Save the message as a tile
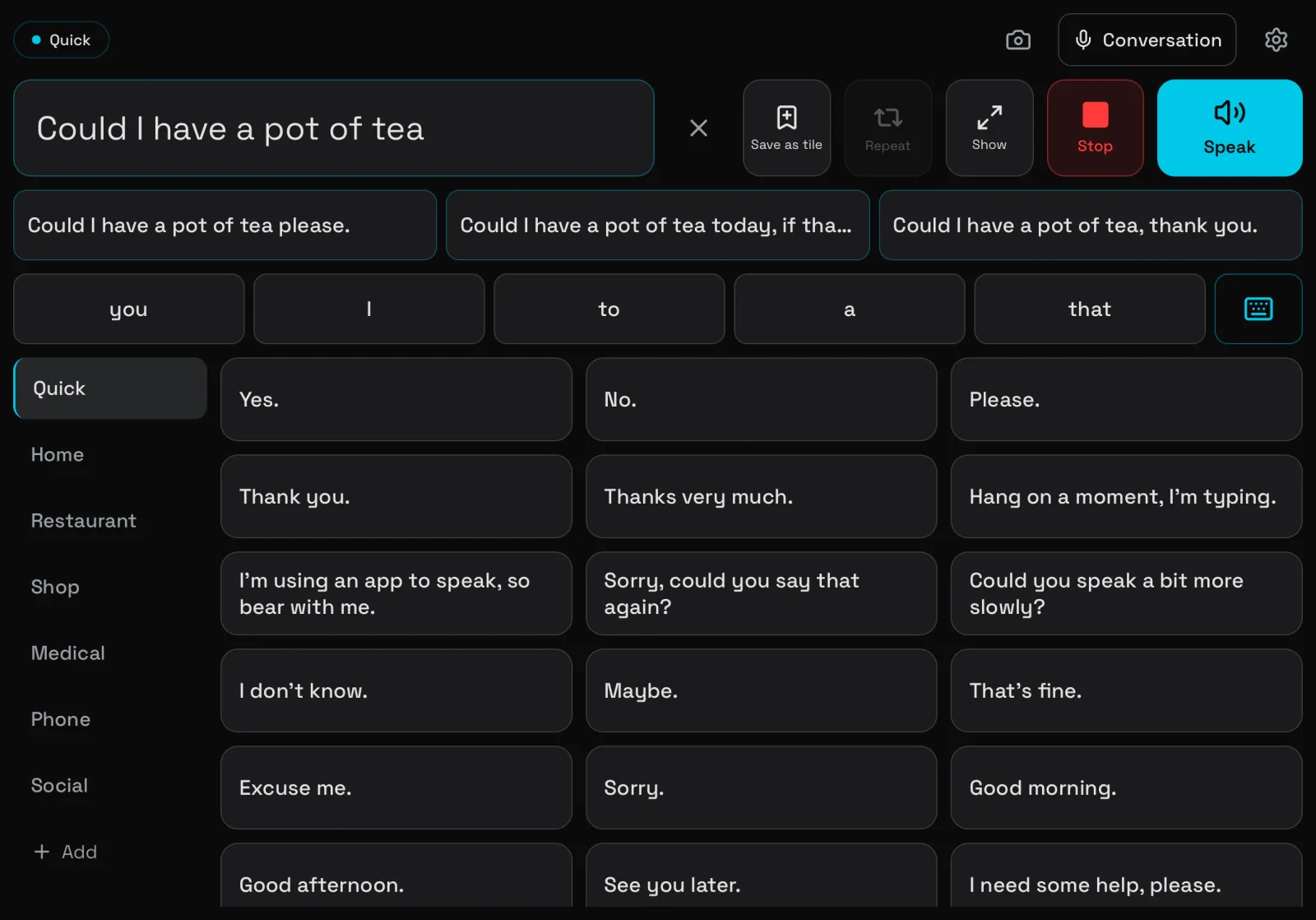The width and height of the screenshot is (1316, 920). point(786,128)
